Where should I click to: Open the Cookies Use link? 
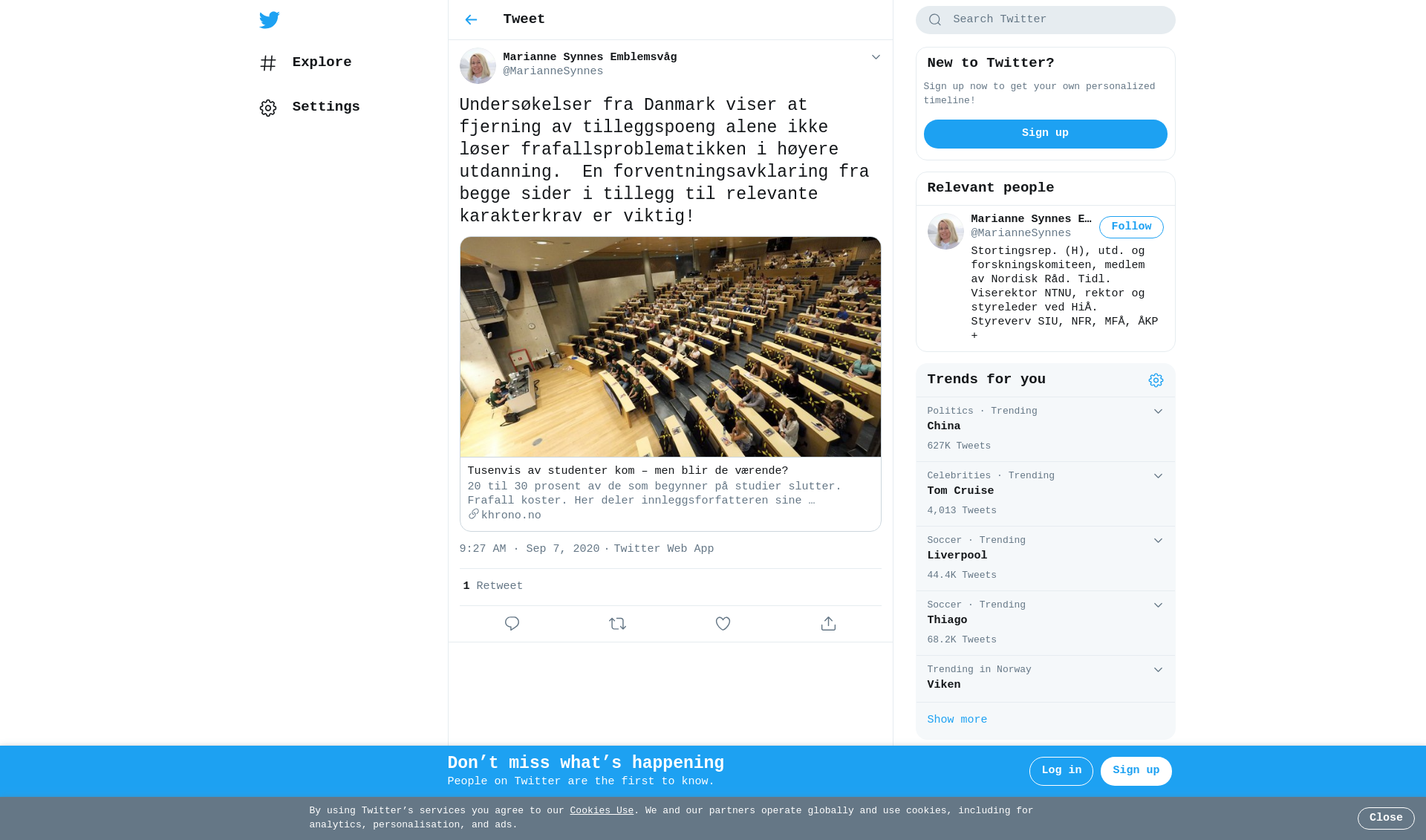click(x=602, y=811)
